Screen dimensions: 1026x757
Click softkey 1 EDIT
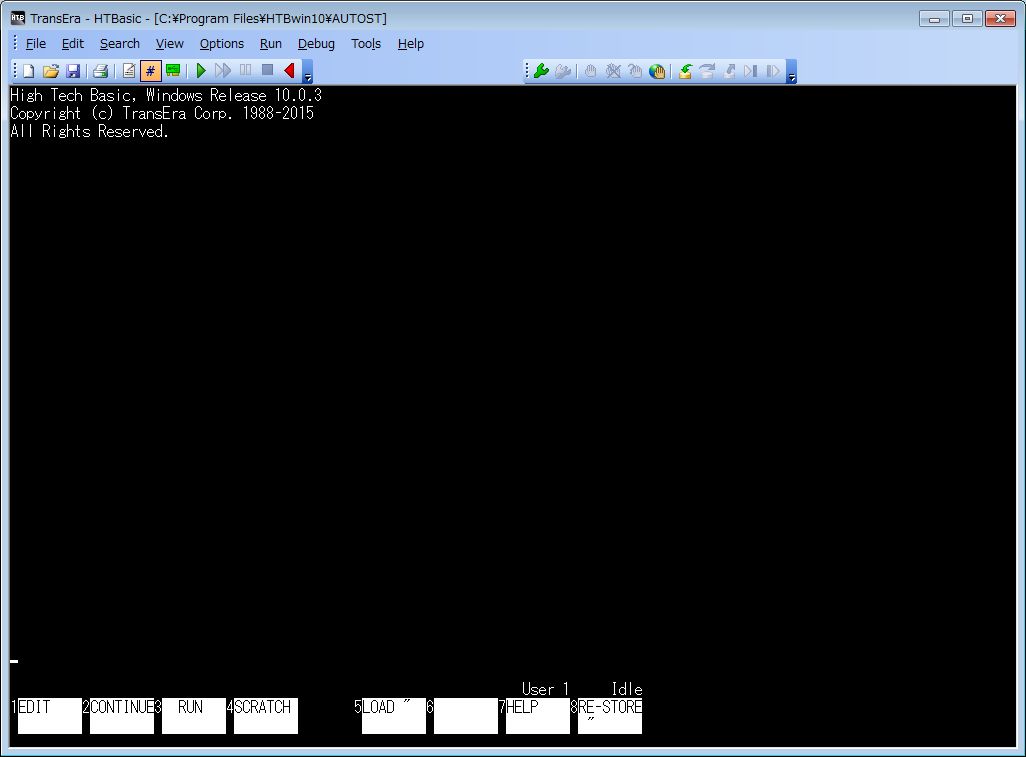click(x=50, y=716)
